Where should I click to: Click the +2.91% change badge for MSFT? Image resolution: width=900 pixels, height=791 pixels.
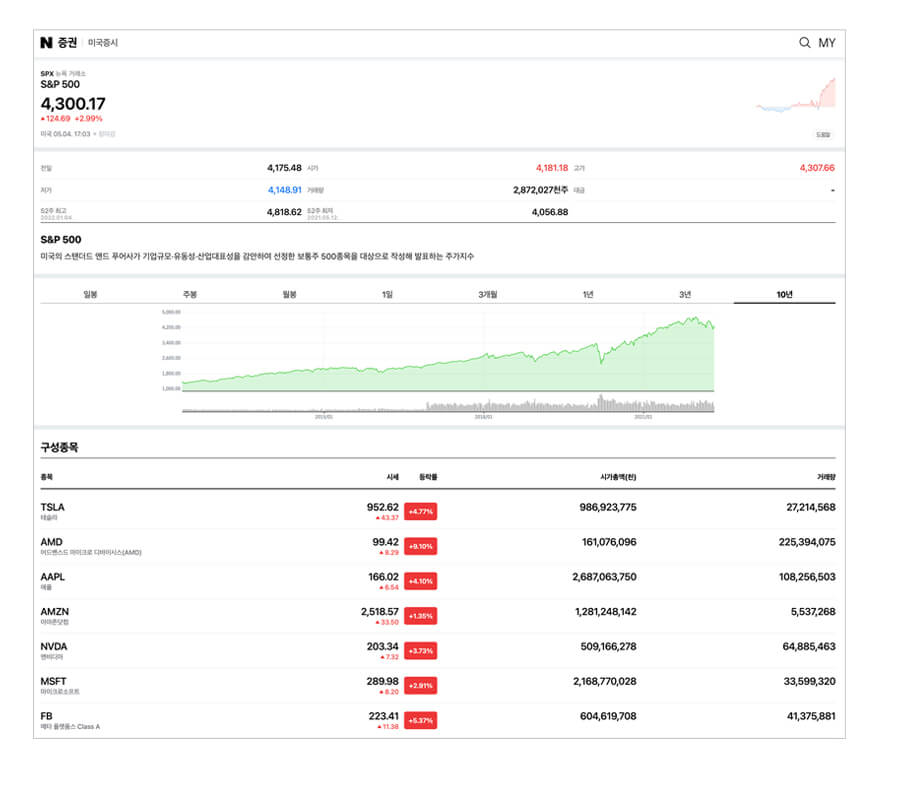[x=421, y=686]
